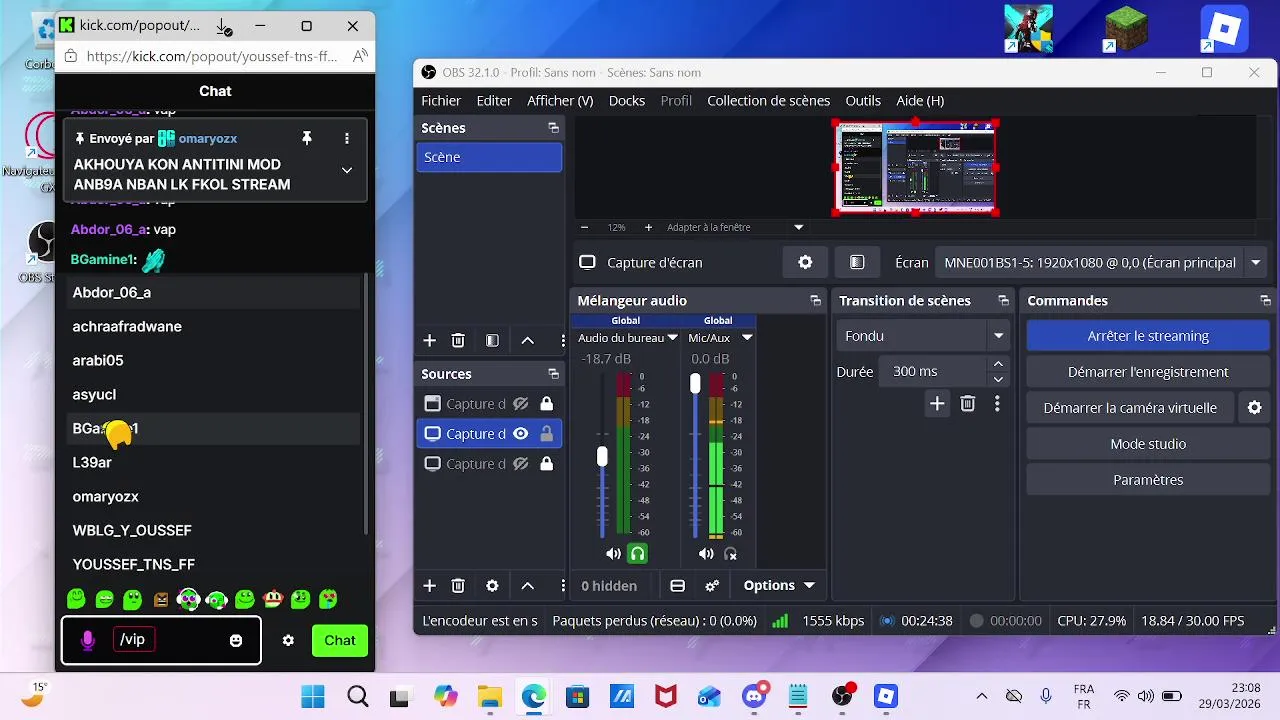The width and height of the screenshot is (1280, 720).
Task: Open the Capture d'écran source properties gear
Action: coord(805,262)
